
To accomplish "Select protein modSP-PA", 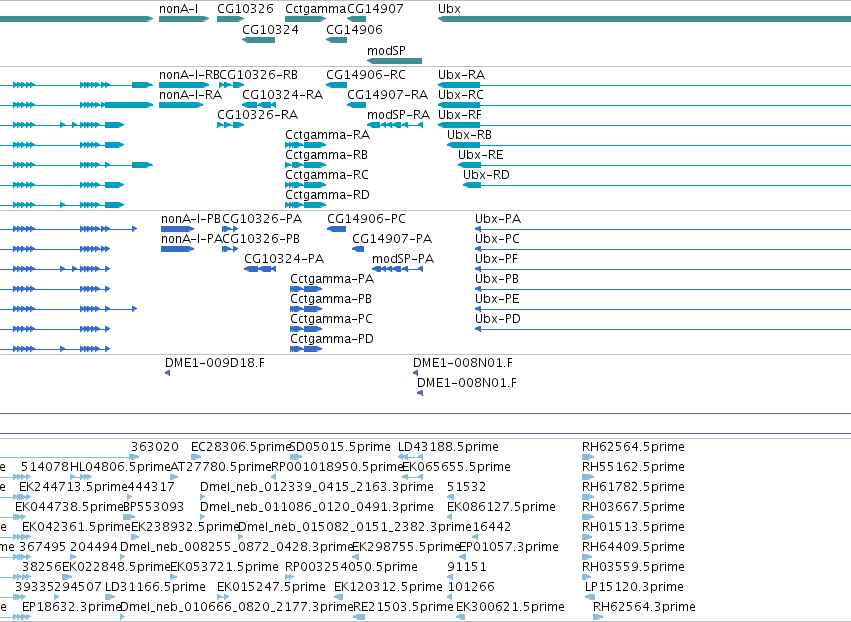I will pyautogui.click(x=403, y=259).
